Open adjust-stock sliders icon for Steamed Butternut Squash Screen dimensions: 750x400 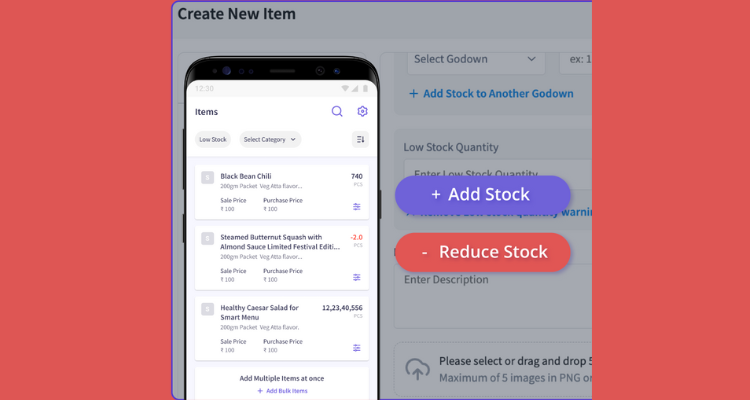(x=357, y=277)
